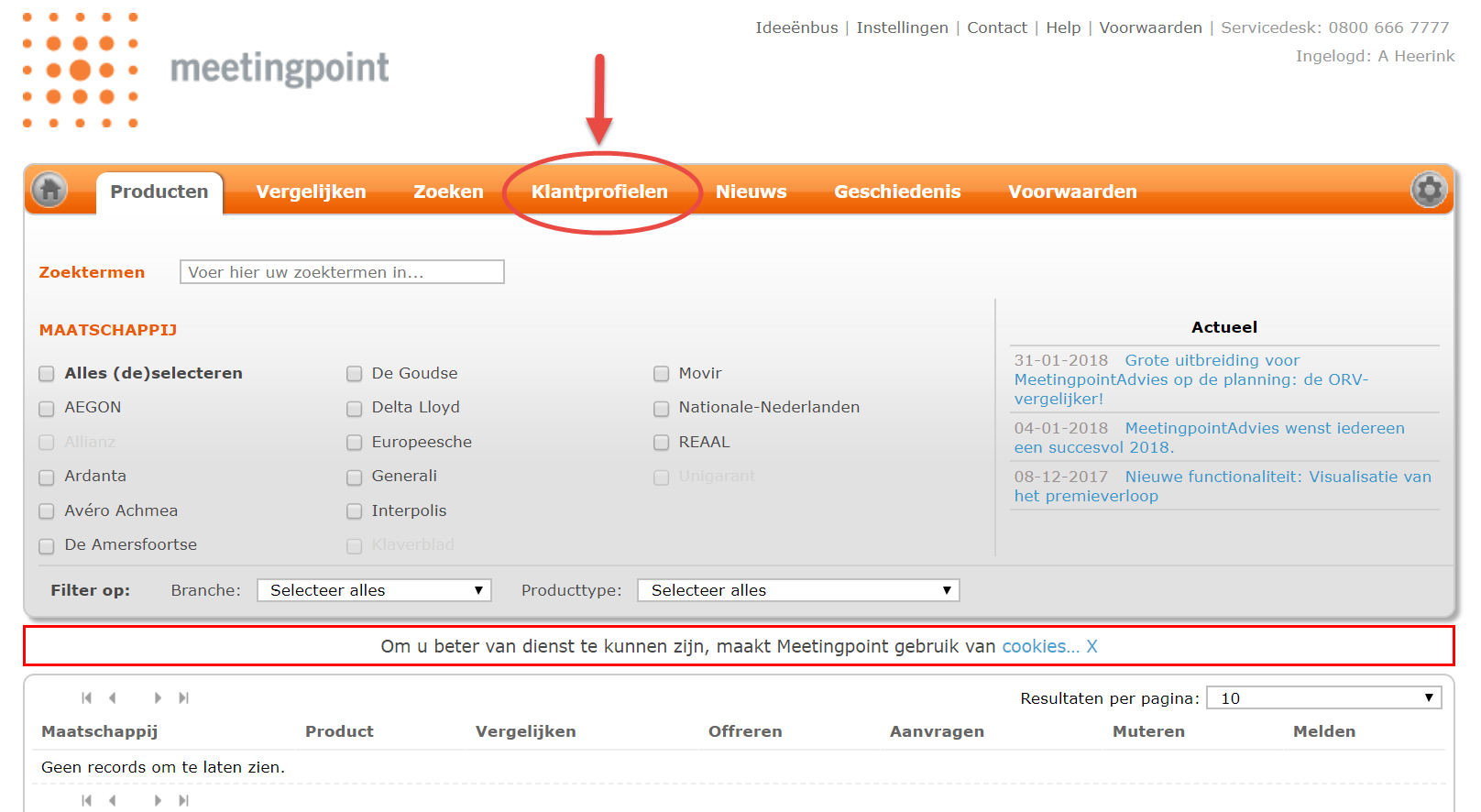Toggle Alles (de)selecteren checkbox
The image size is (1481, 812).
point(47,374)
